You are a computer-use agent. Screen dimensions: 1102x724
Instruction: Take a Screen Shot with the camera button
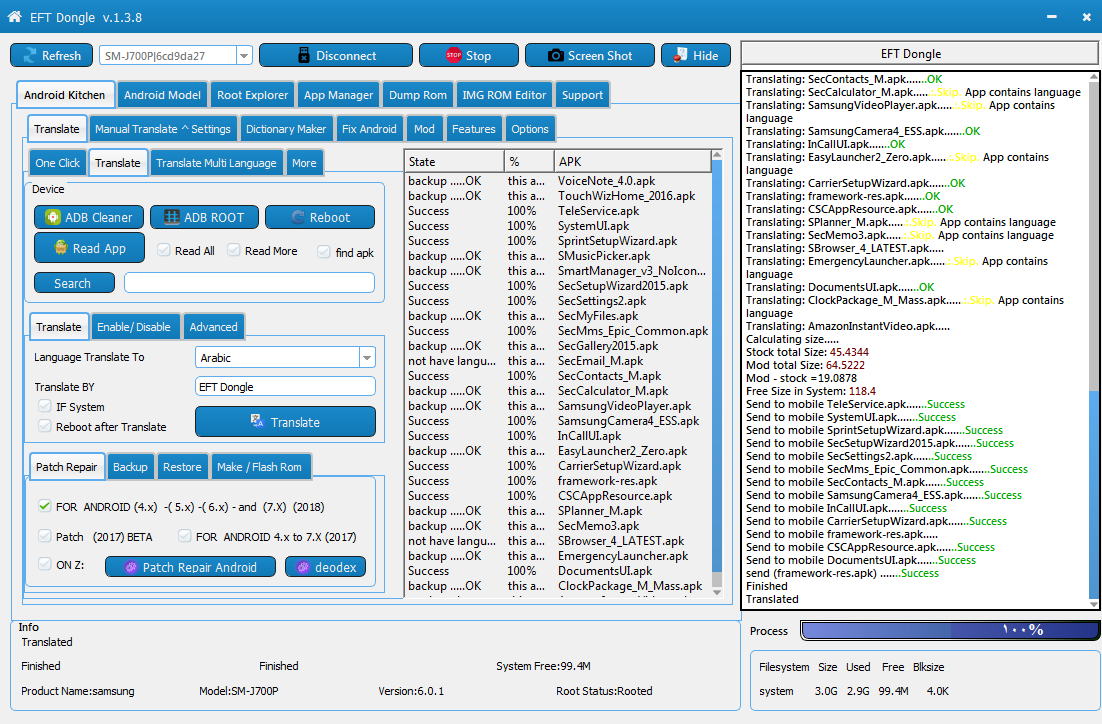coord(590,56)
